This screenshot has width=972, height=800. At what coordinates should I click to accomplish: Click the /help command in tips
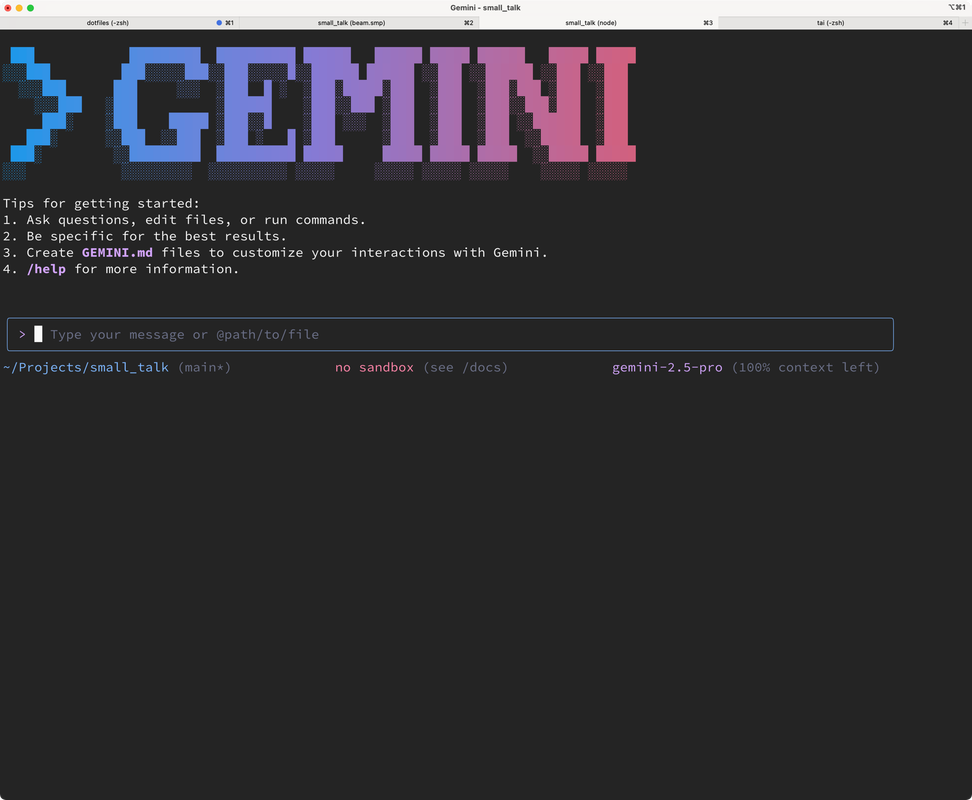[x=46, y=269]
